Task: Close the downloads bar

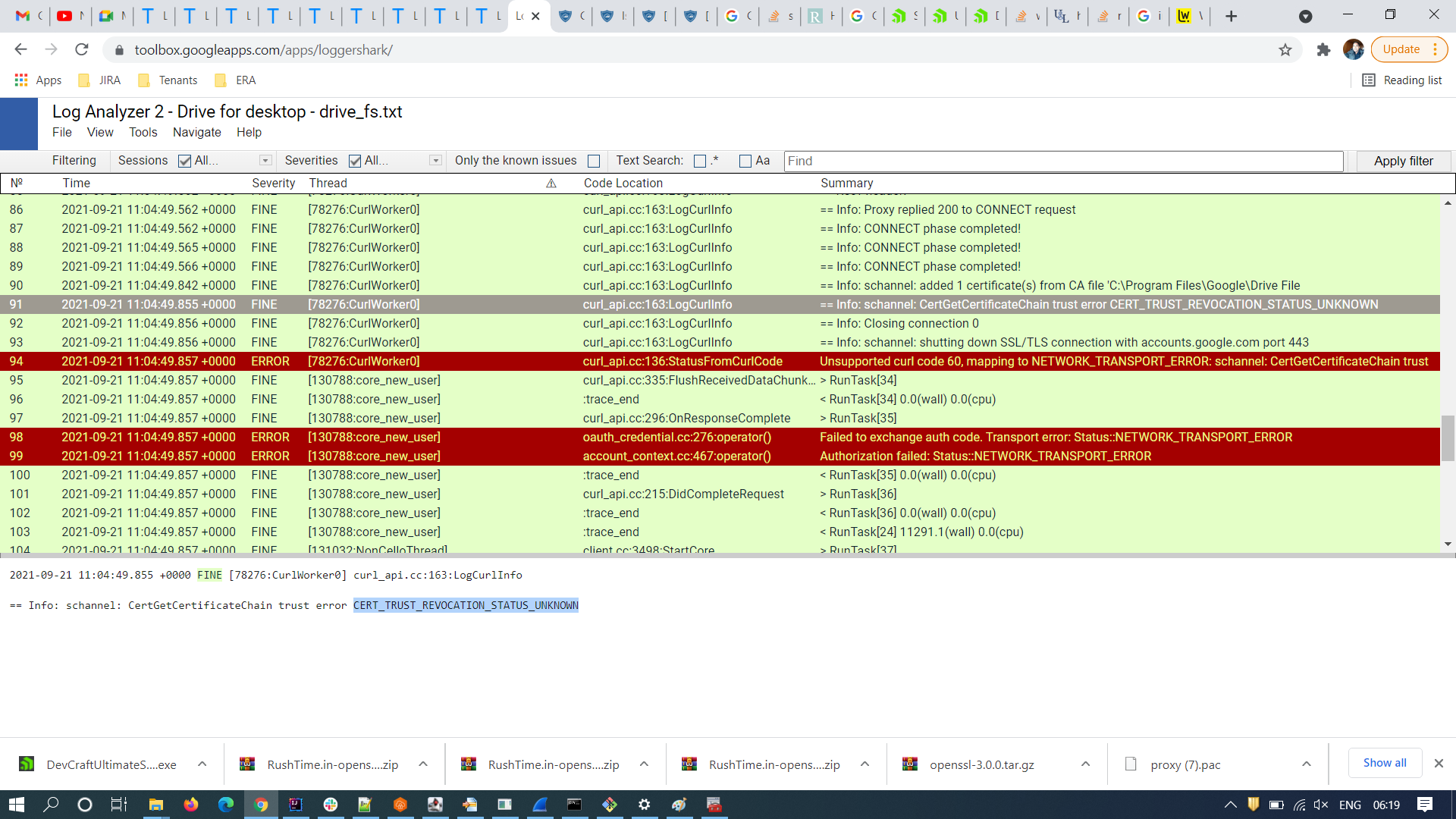Action: click(x=1439, y=764)
